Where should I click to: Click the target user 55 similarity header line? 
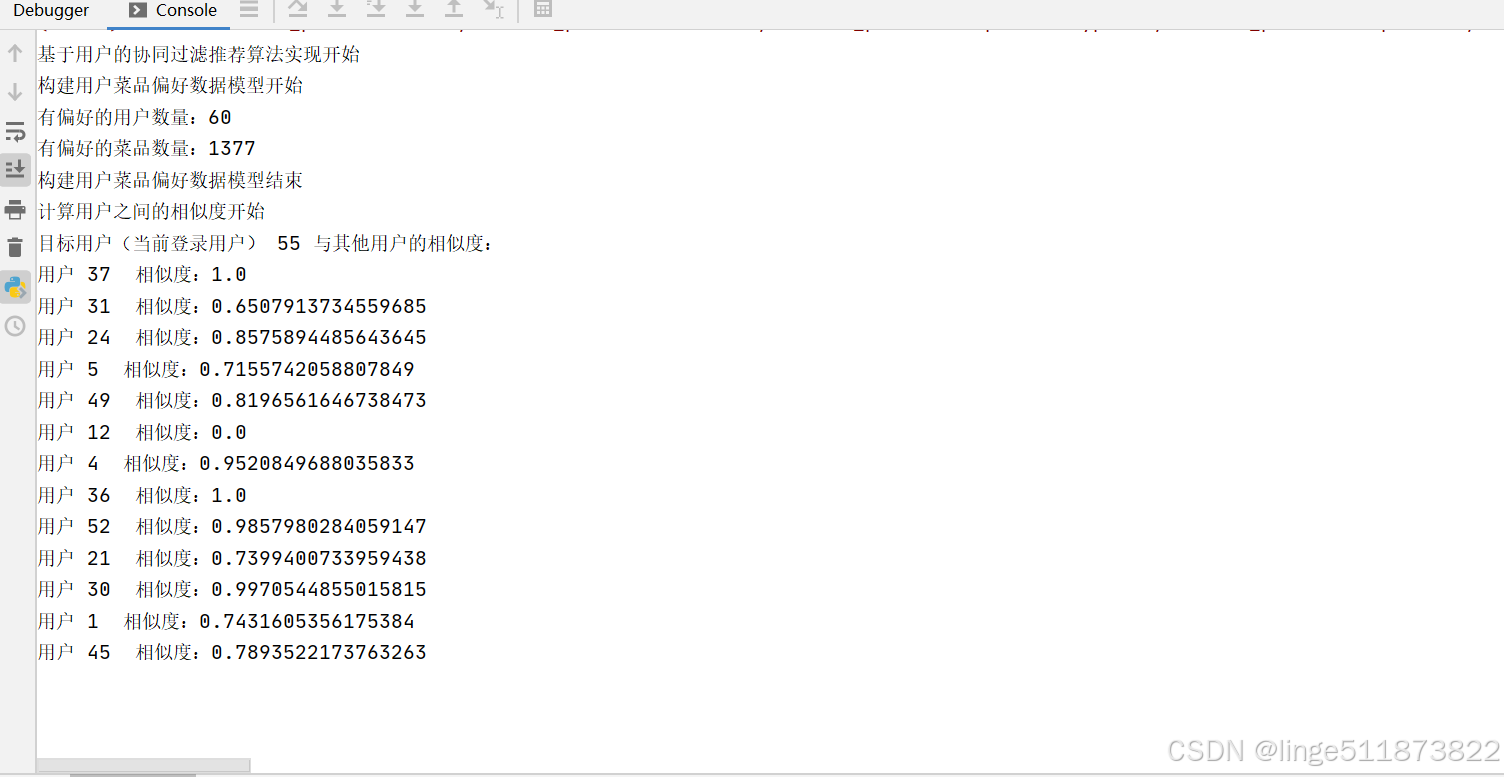pos(266,243)
